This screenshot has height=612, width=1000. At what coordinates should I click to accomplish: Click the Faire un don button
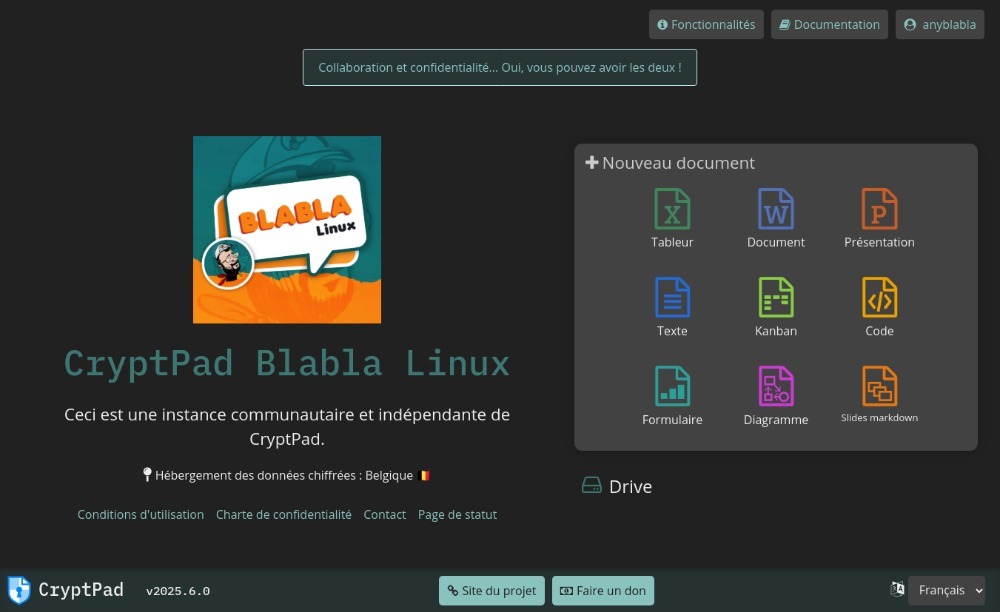click(603, 591)
